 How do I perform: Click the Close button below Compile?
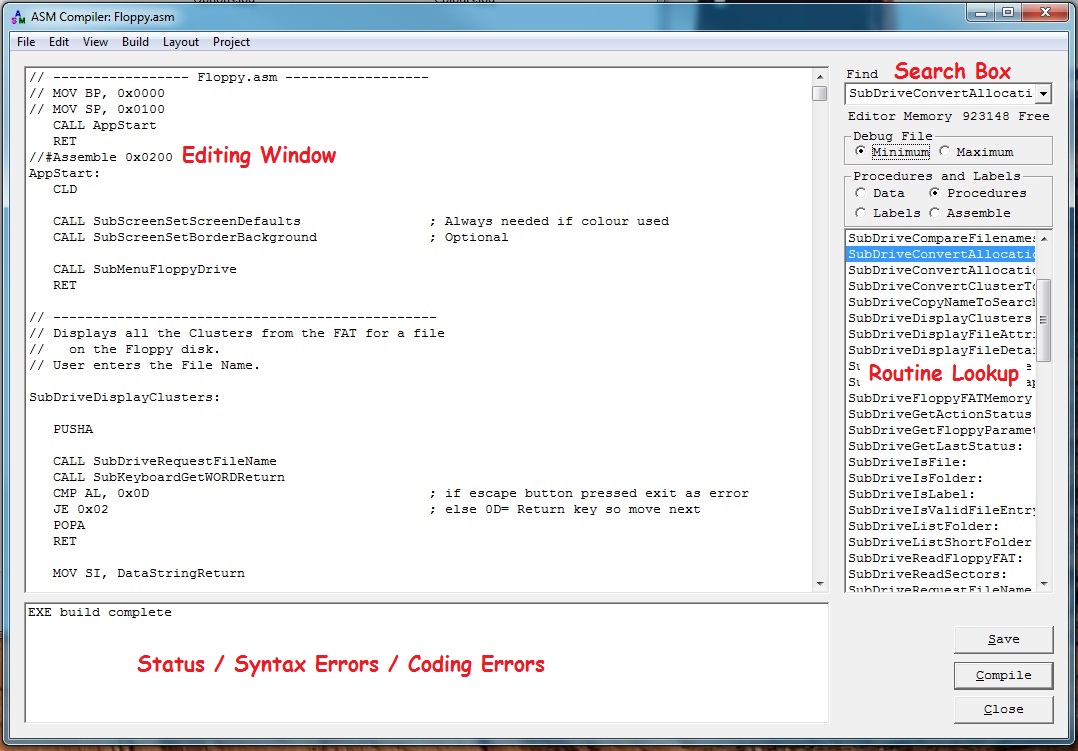point(1003,709)
